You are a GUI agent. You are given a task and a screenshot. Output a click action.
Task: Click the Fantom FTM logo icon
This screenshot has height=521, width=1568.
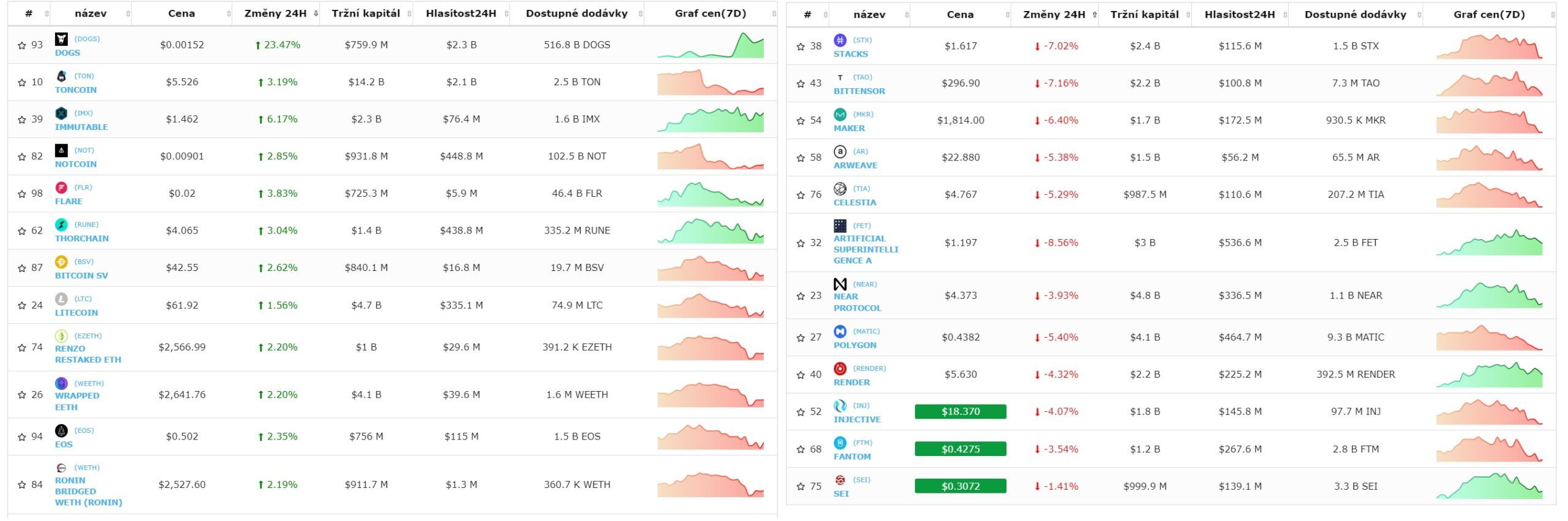coord(840,443)
